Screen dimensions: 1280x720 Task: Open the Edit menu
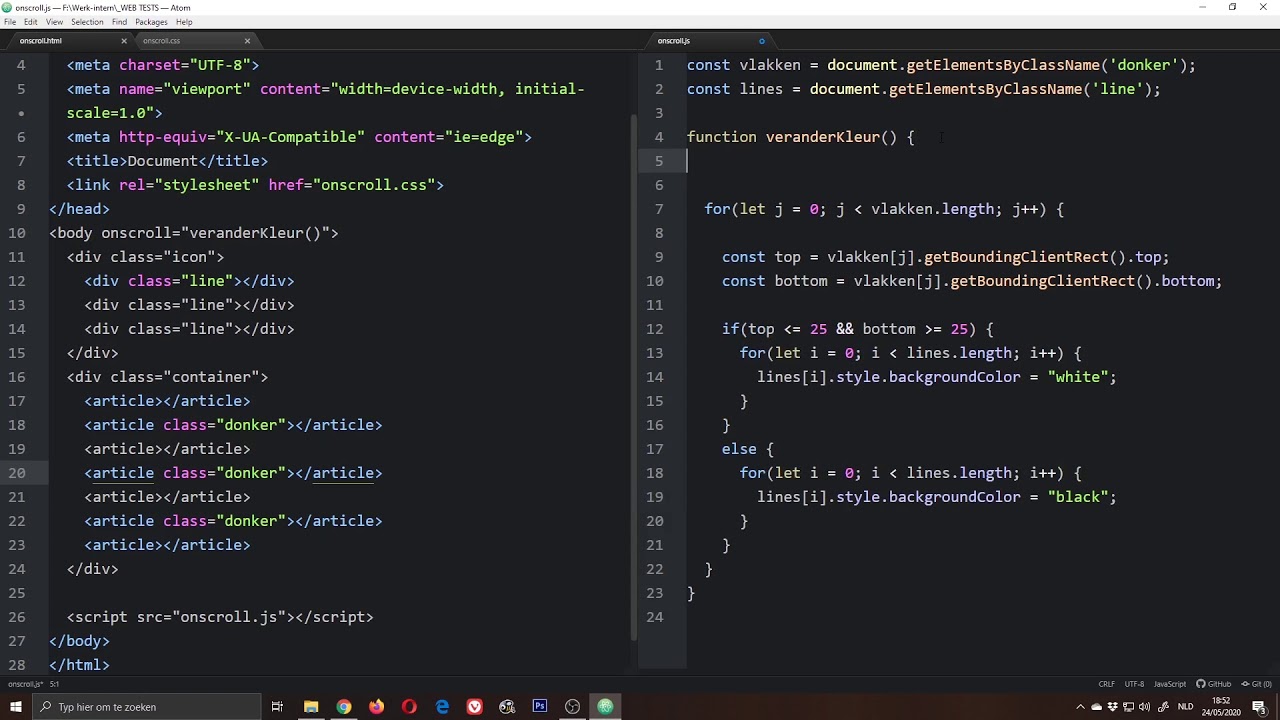tap(31, 22)
